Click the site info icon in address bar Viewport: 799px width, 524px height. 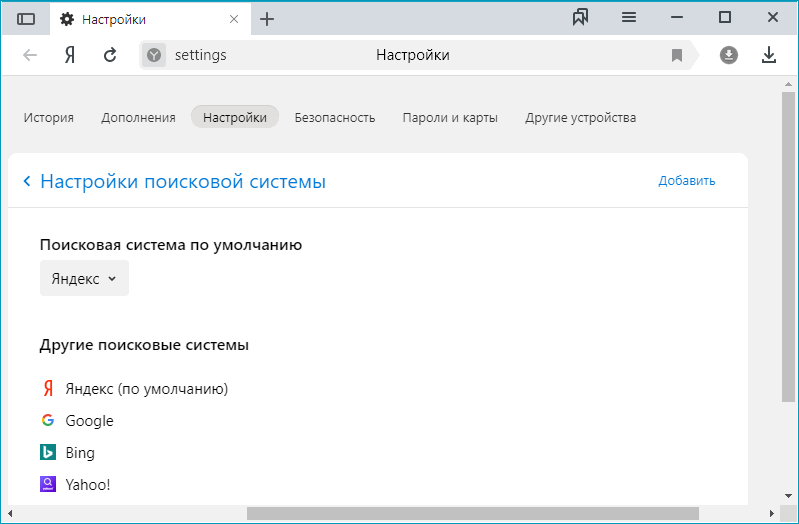click(x=153, y=55)
